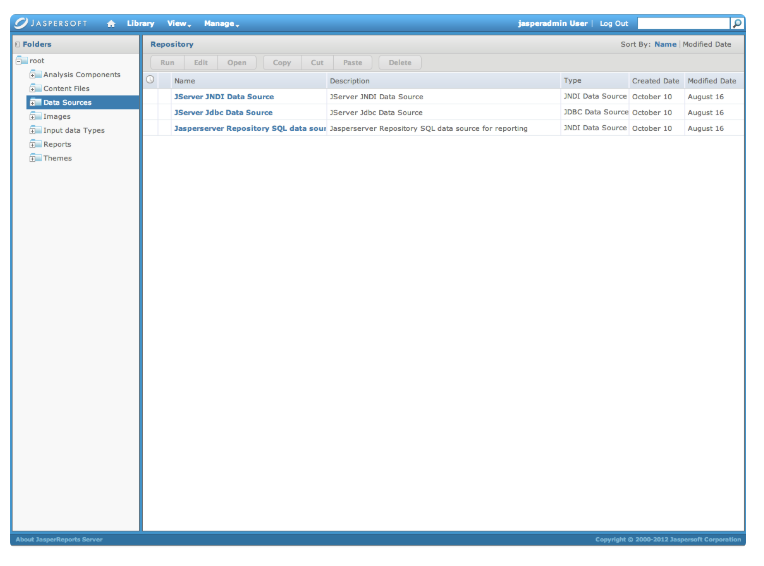Screen dimensions: 764x566
Task: Select the Images folder
Action: click(x=56, y=116)
